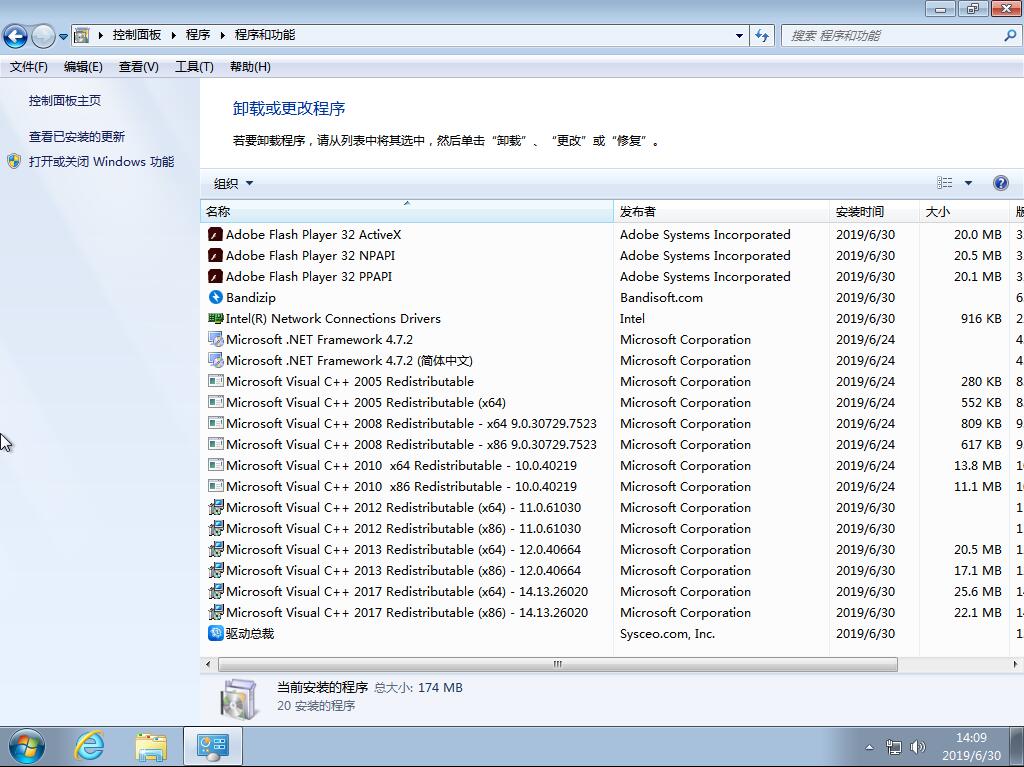Click the blue help question mark icon

click(1000, 183)
